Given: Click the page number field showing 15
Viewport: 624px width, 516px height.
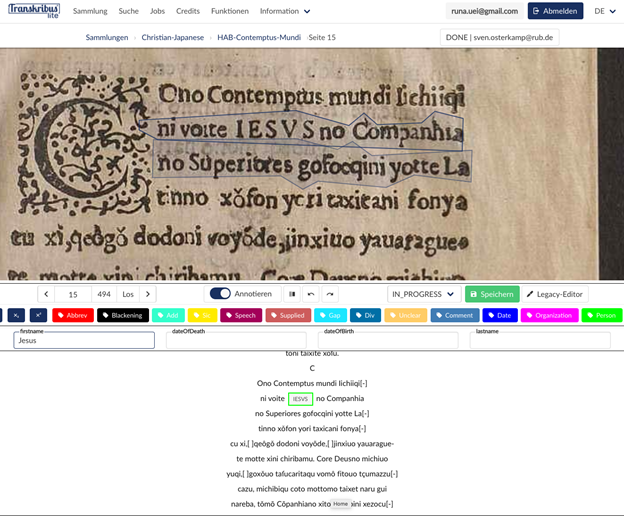Looking at the screenshot, I should pos(73,294).
